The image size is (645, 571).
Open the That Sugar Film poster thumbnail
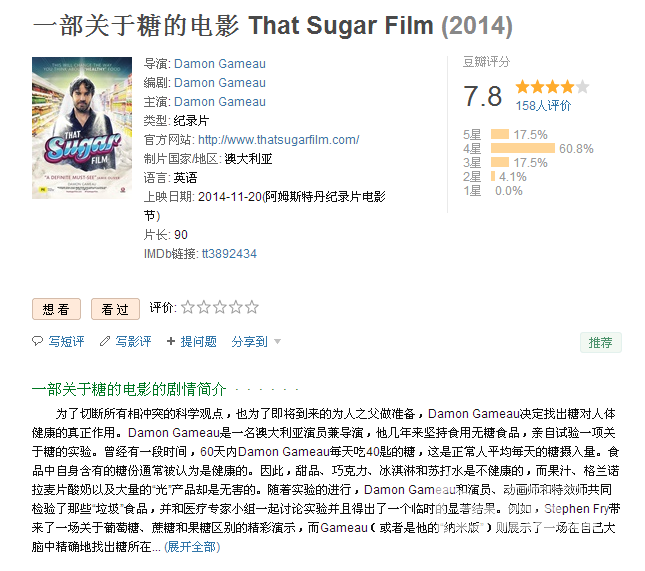pyautogui.click(x=82, y=128)
